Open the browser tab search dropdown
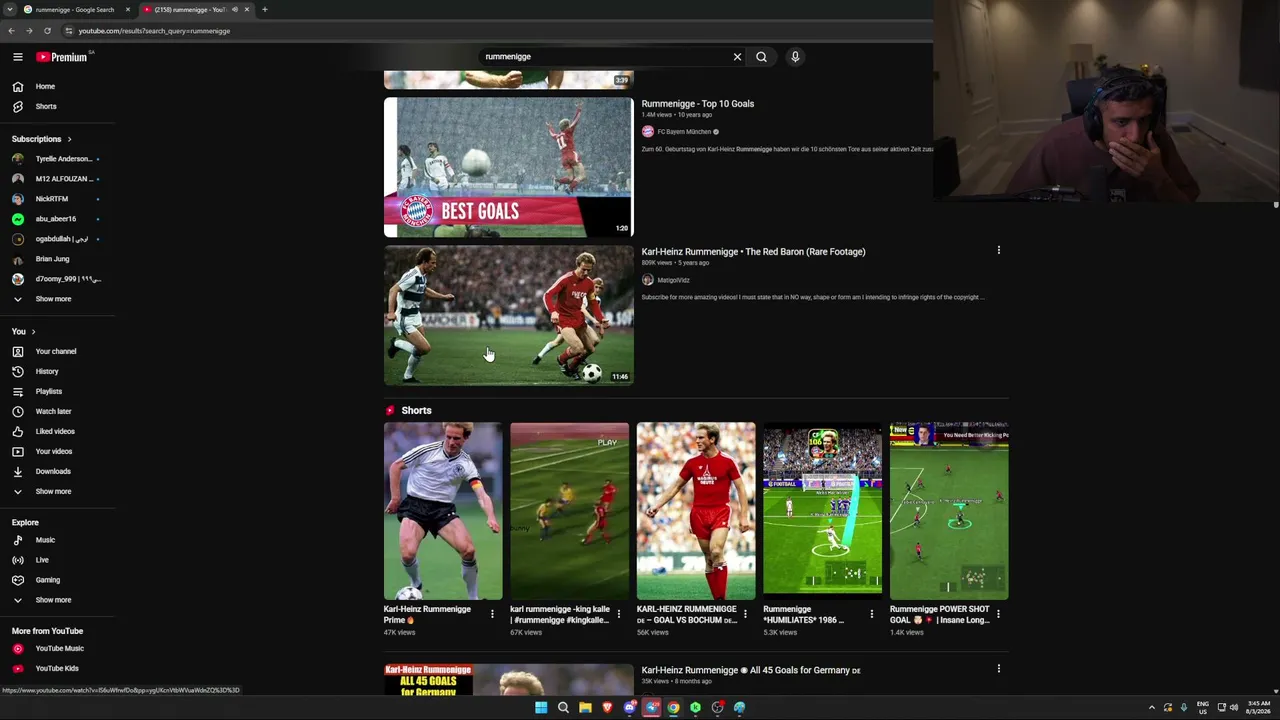Screen dimensions: 1280x720 9,10
